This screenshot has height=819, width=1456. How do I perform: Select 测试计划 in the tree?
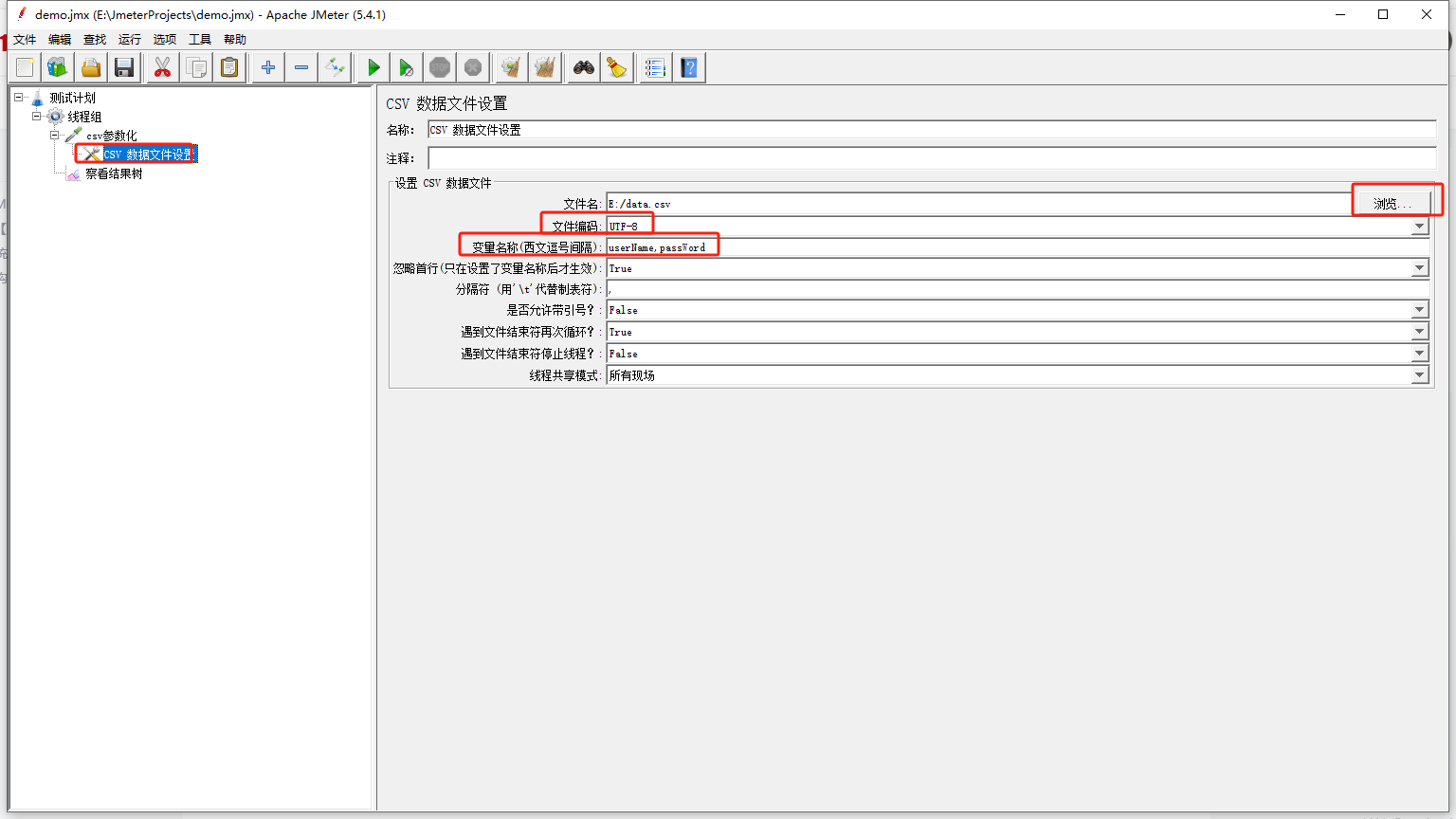tap(72, 98)
